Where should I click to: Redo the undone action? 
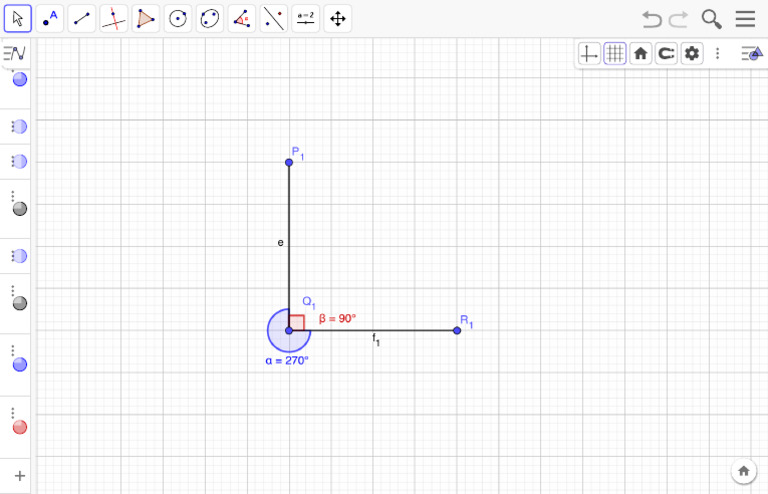(679, 19)
